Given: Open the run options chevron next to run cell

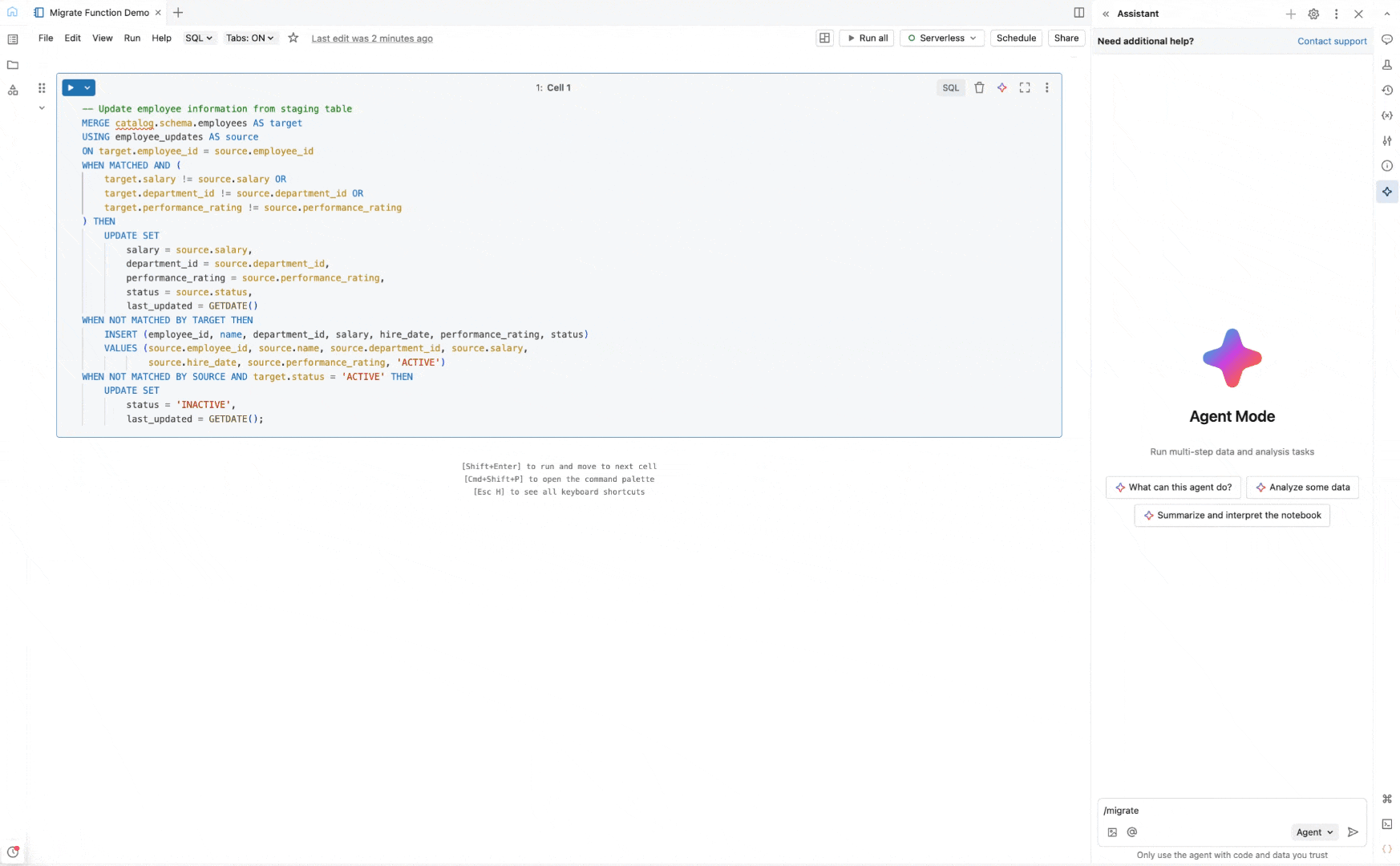Looking at the screenshot, I should click(87, 87).
